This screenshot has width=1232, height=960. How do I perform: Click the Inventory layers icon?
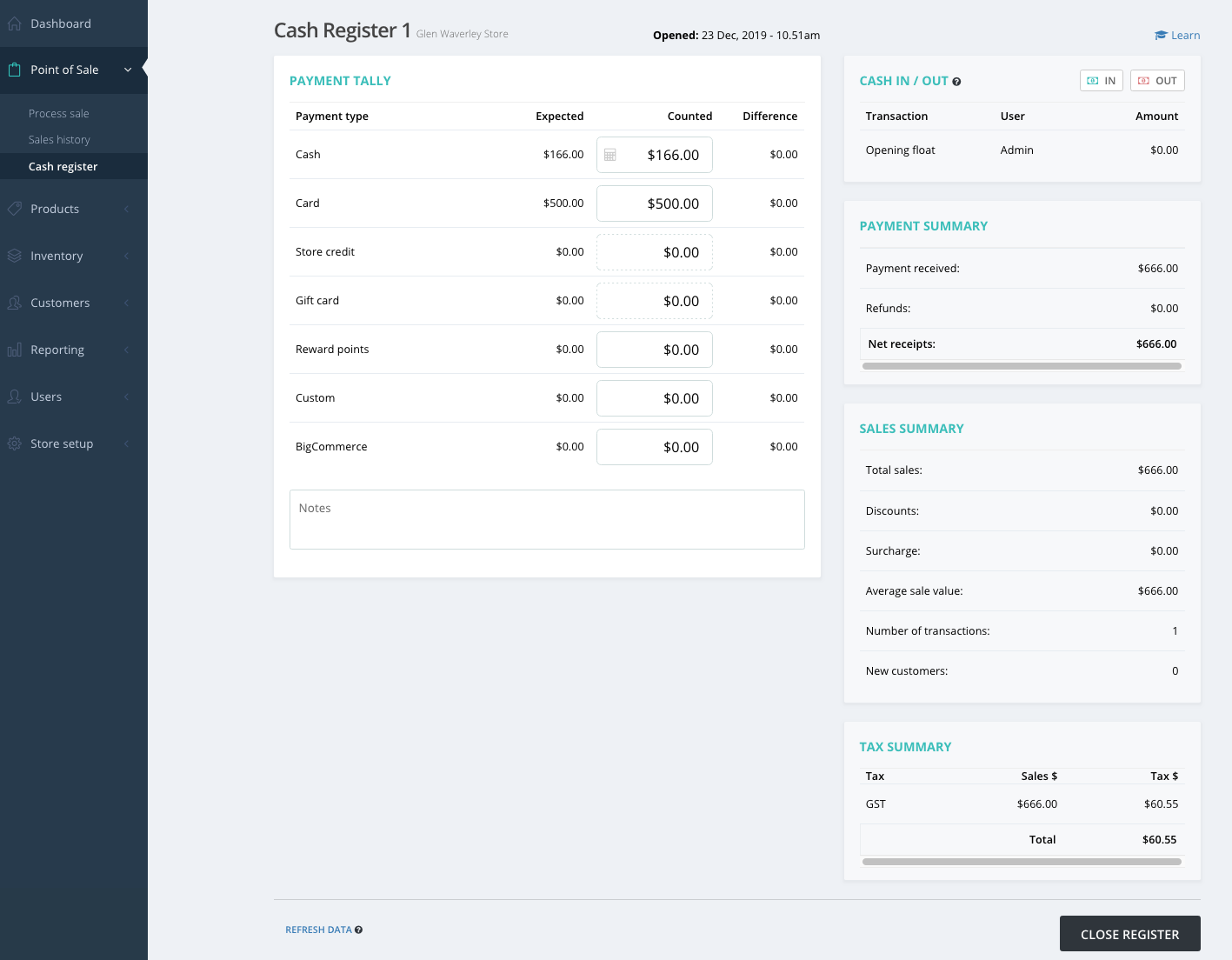pyautogui.click(x=14, y=256)
